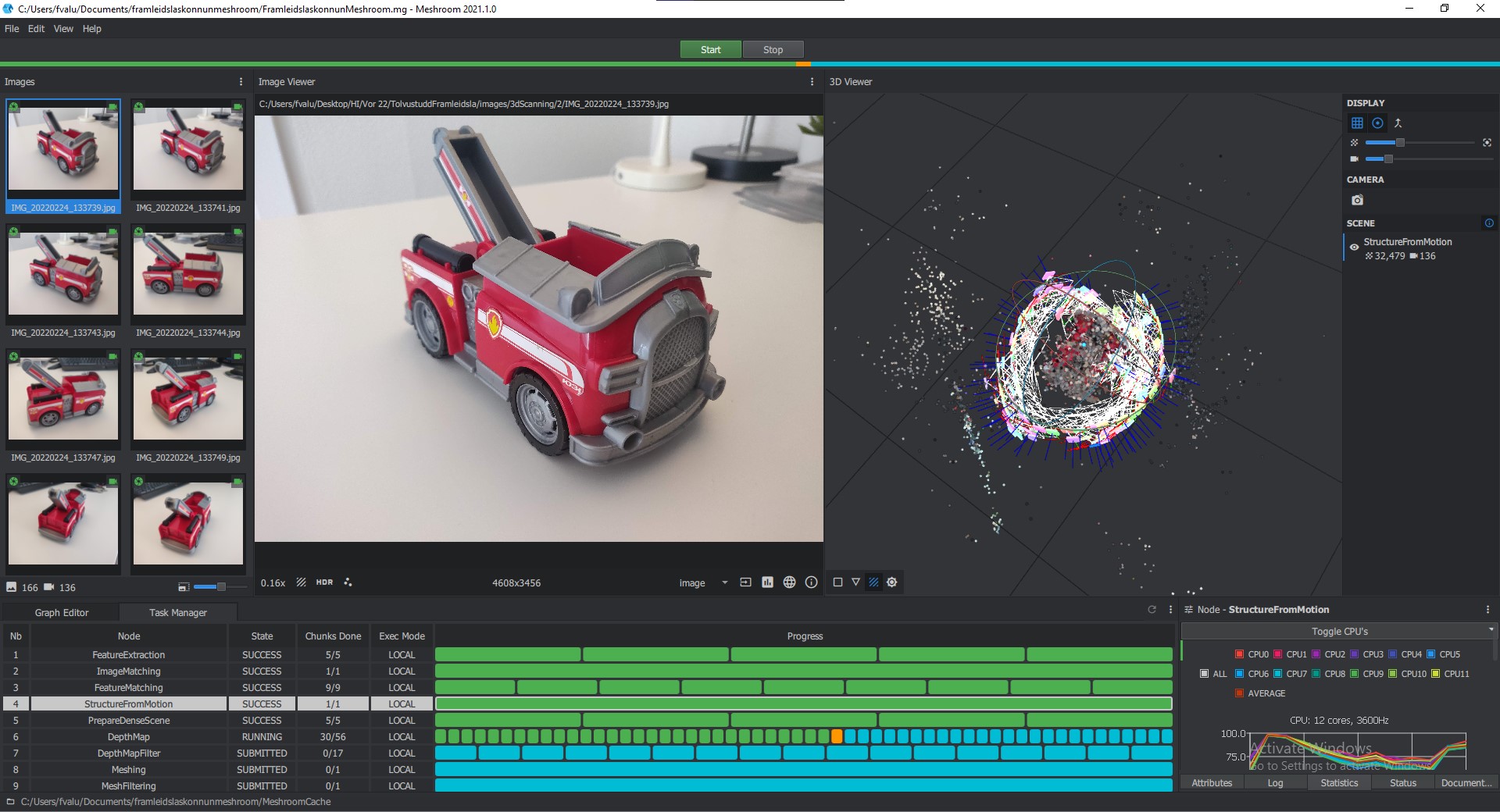Click the cache folder icon in status bar
This screenshot has height=812, width=1500.
[10, 802]
